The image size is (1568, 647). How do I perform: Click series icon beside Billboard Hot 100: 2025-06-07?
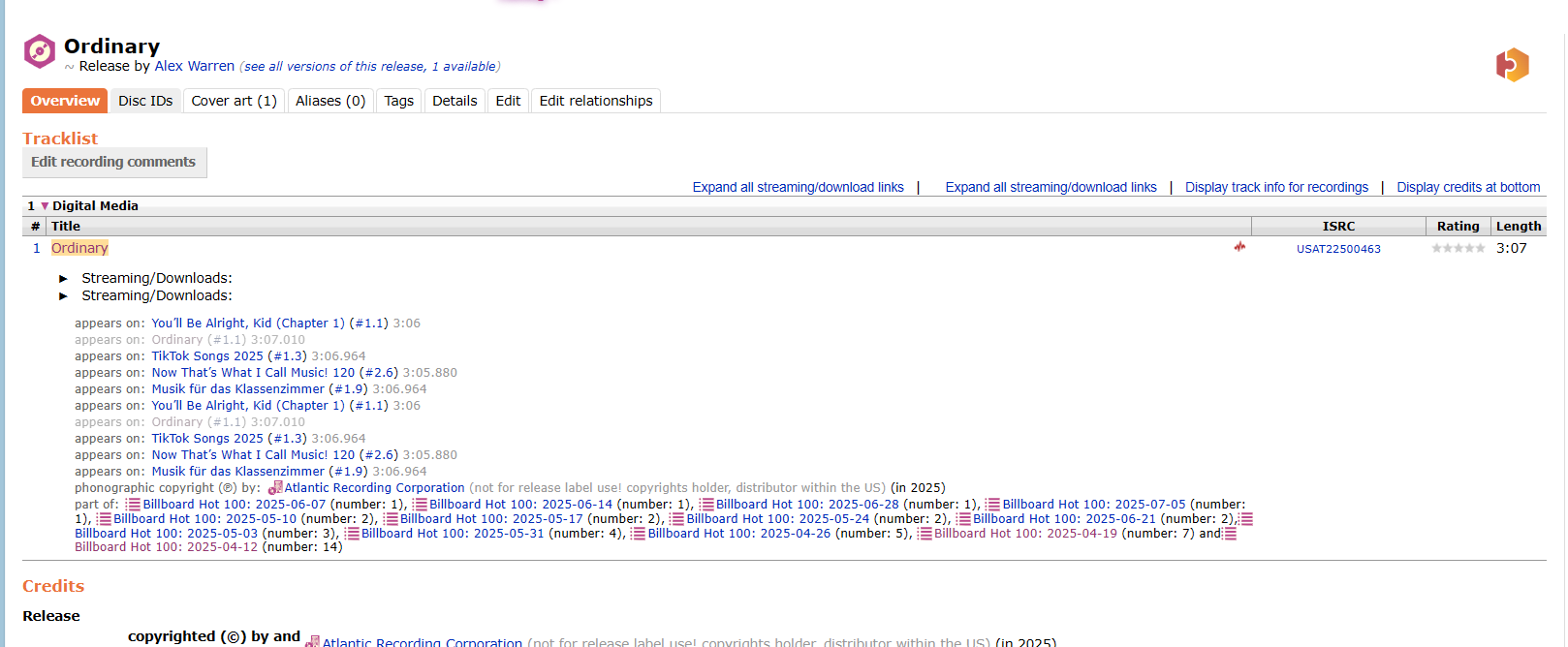pyautogui.click(x=133, y=505)
